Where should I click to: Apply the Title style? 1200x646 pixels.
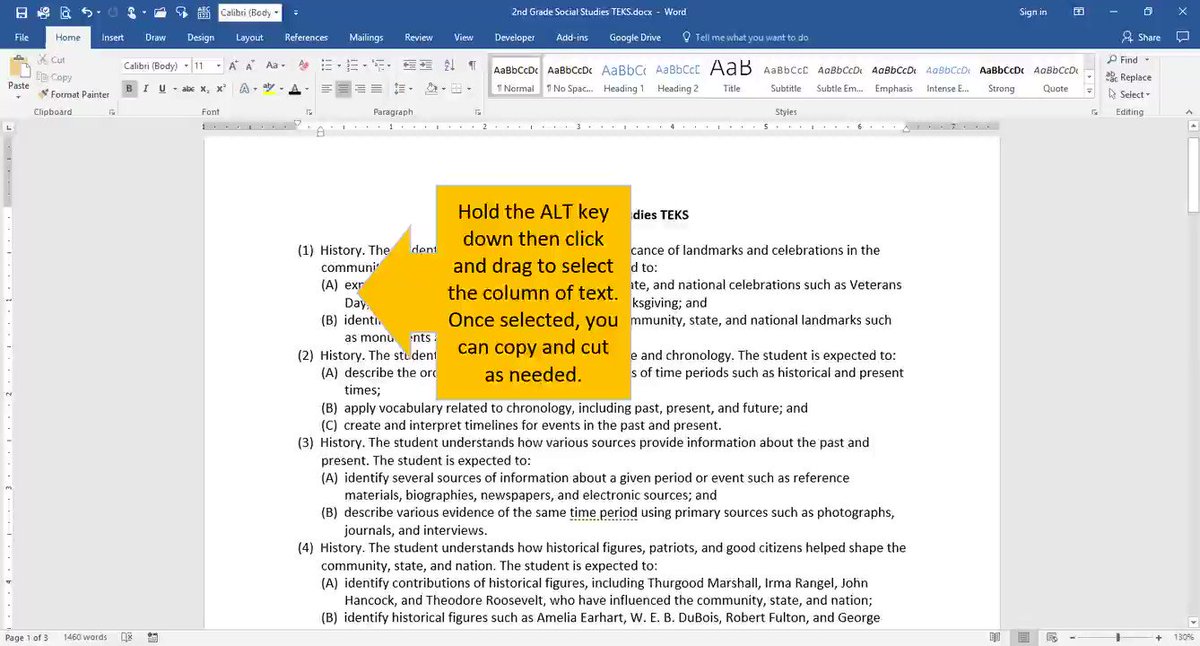731,77
